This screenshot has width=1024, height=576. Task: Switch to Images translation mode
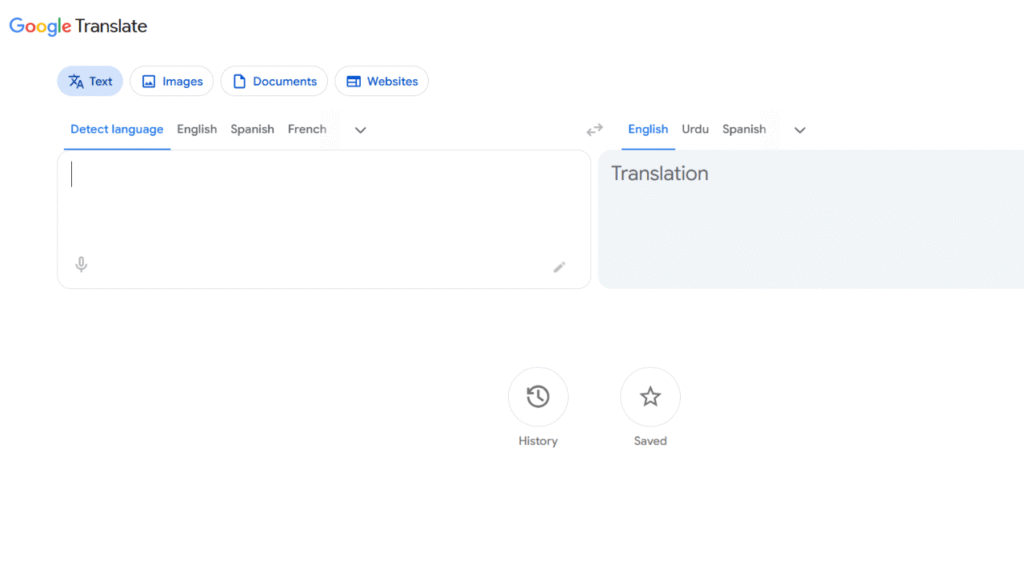click(172, 81)
